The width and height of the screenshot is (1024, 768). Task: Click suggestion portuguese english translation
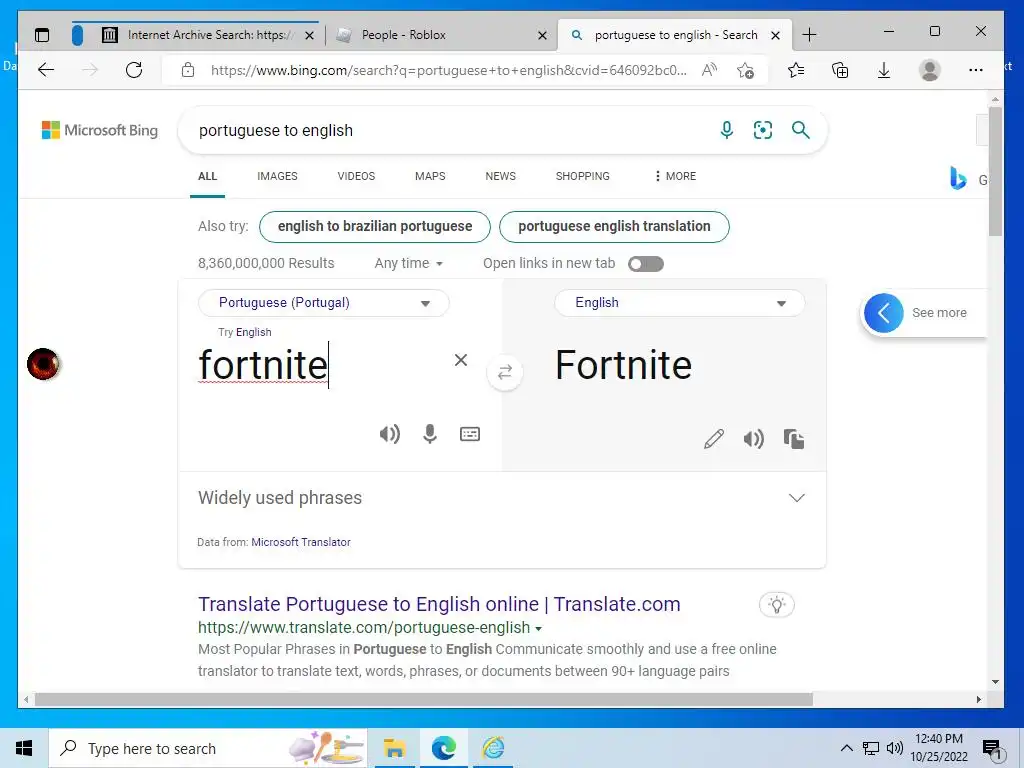tap(614, 227)
